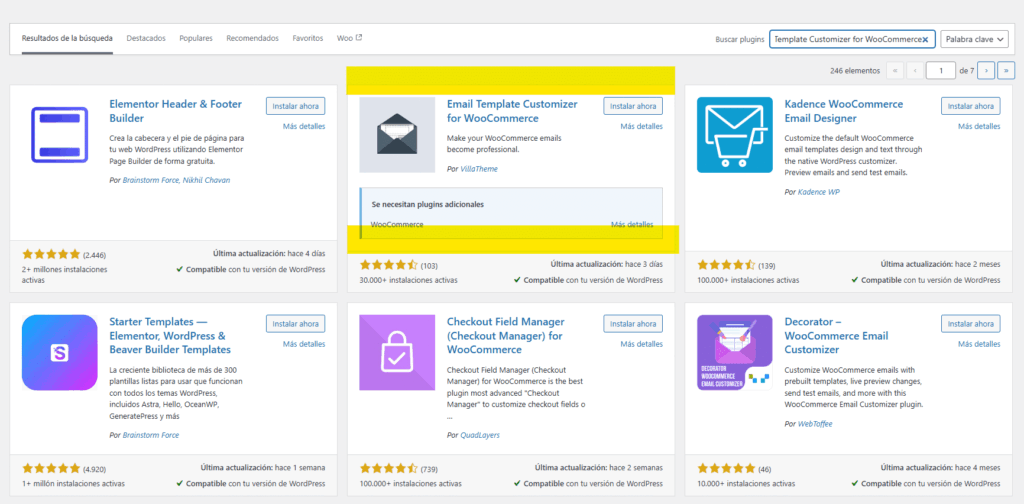Switch to the Populares tab
The width and height of the screenshot is (1024, 504).
[x=196, y=38]
